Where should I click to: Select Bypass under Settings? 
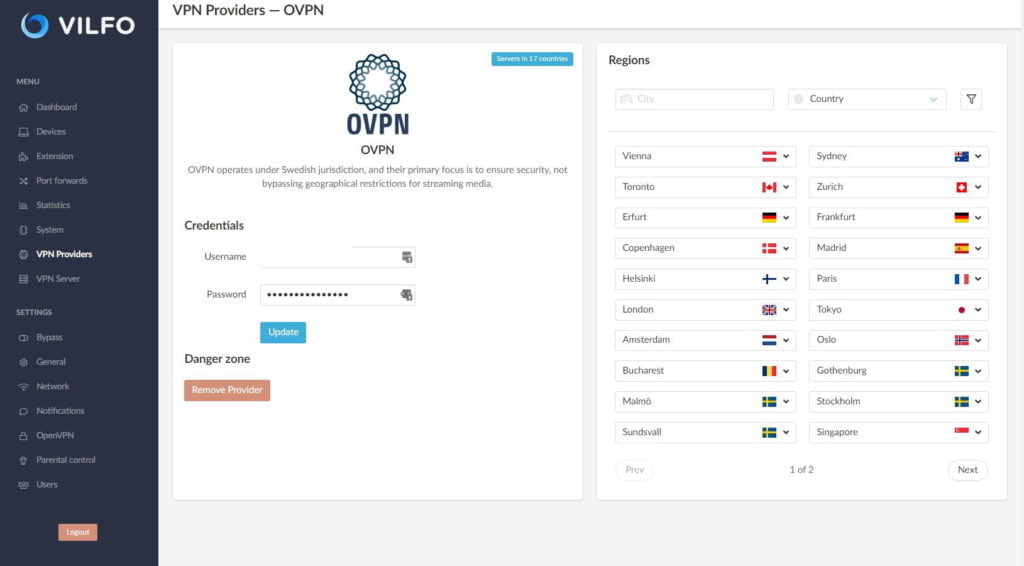(49, 337)
